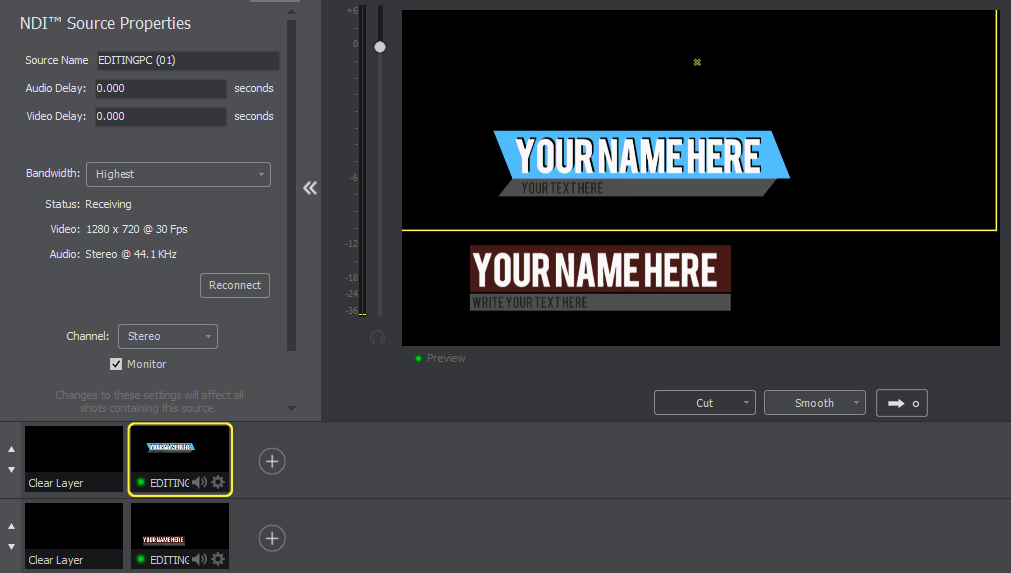Expand the Cut transition dropdown
1011x573 pixels.
(705, 403)
